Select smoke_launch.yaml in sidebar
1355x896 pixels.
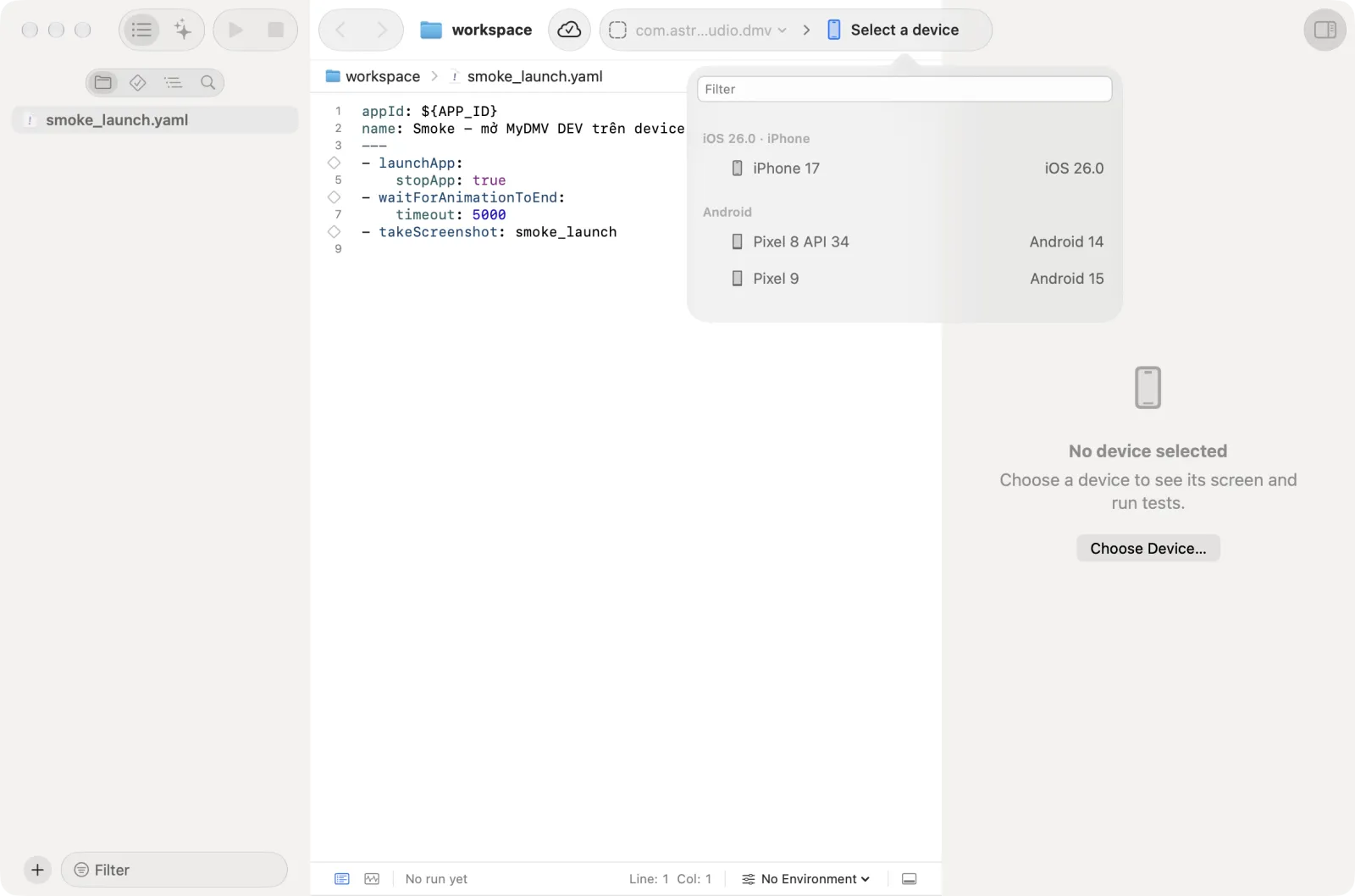(x=155, y=120)
